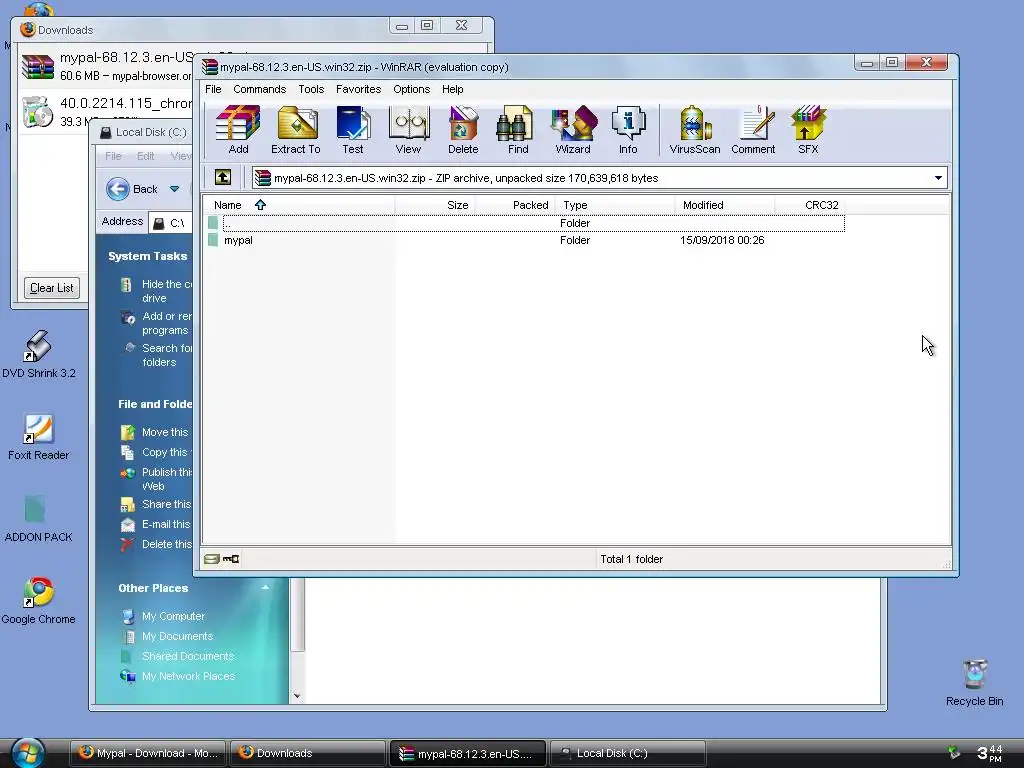Open the Tools menu
Screen dimensions: 1024x768
point(311,89)
